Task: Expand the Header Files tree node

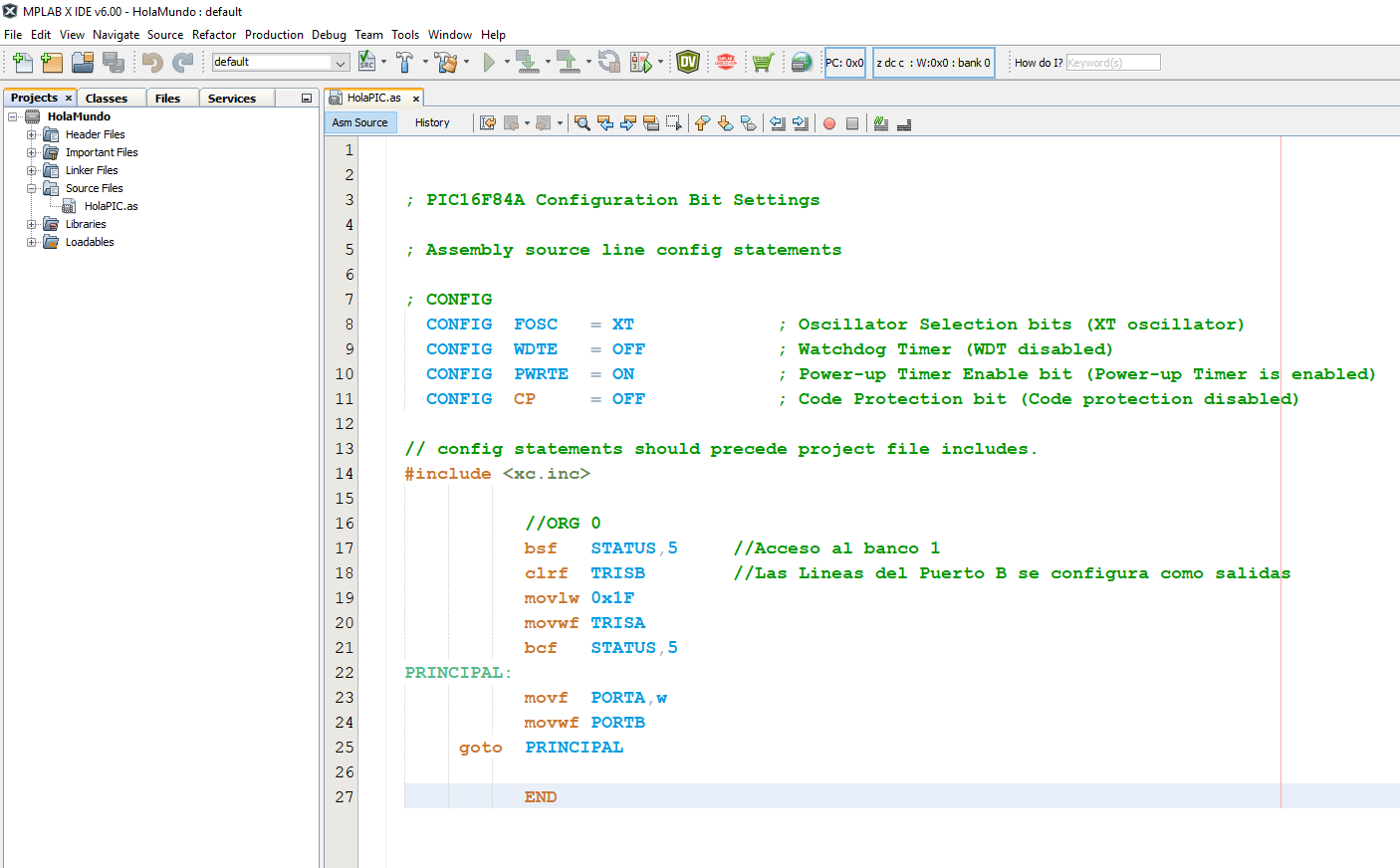Action: 31,134
